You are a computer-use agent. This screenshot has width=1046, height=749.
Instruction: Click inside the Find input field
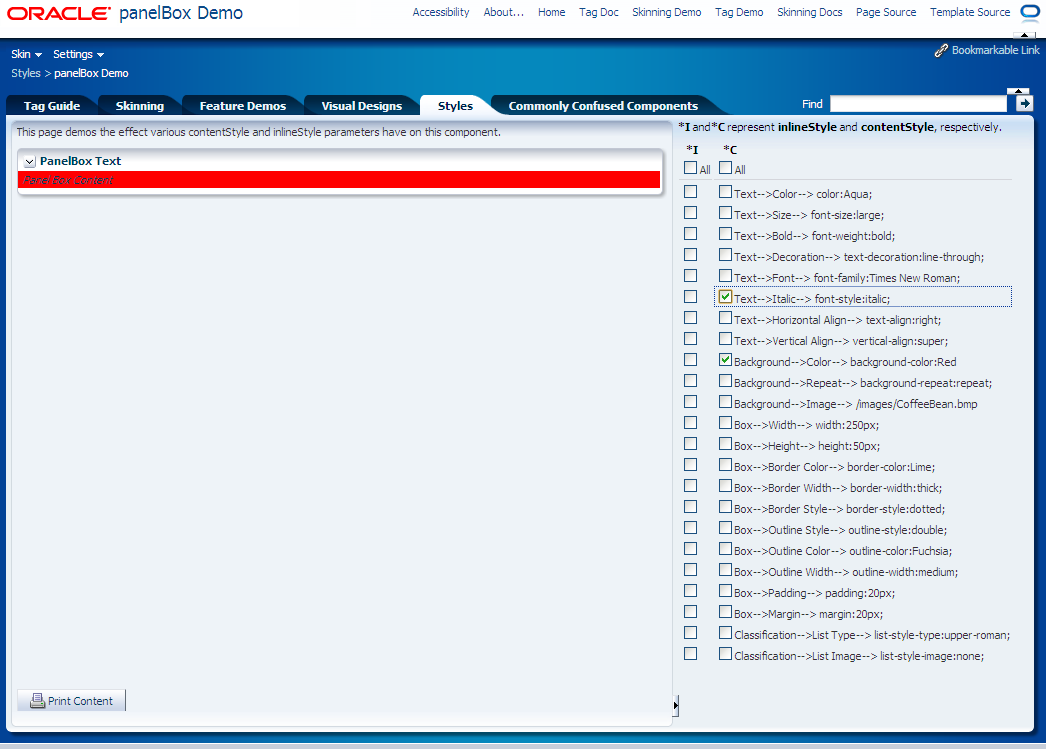917,103
